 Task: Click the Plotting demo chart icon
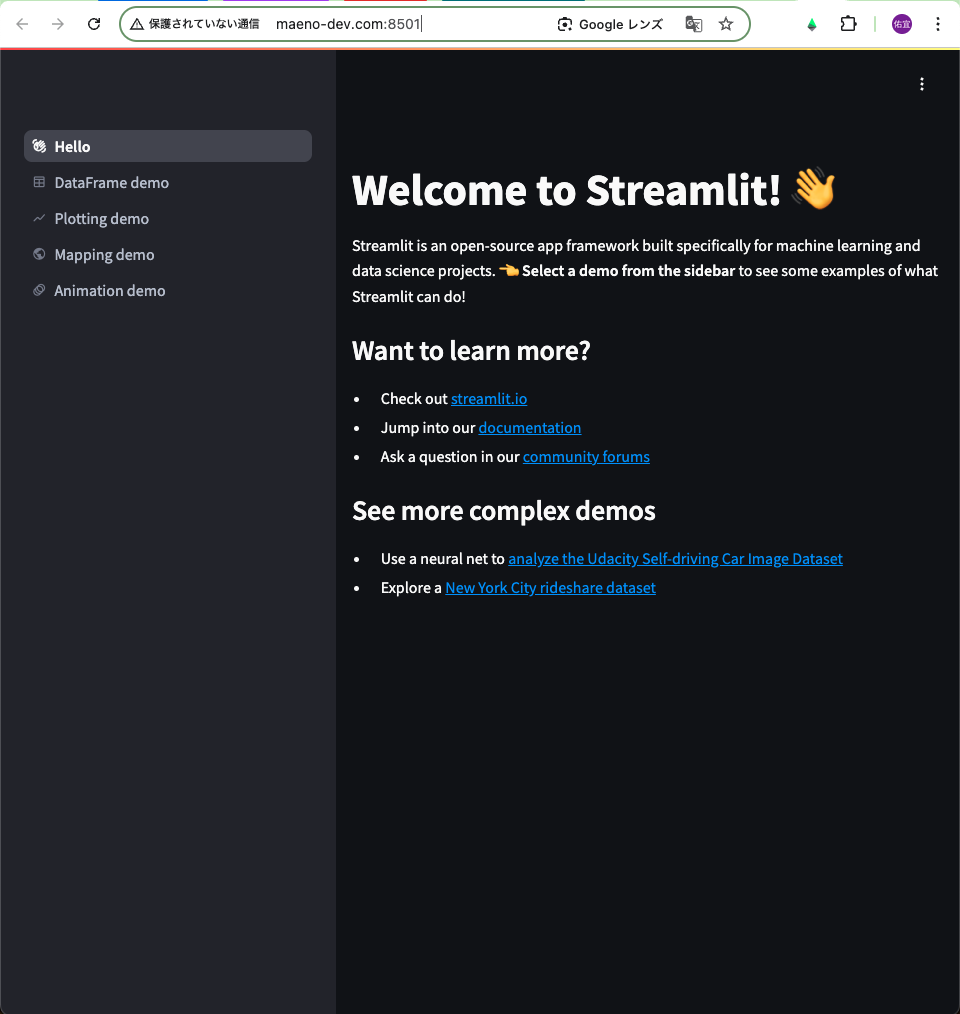pyautogui.click(x=38, y=218)
